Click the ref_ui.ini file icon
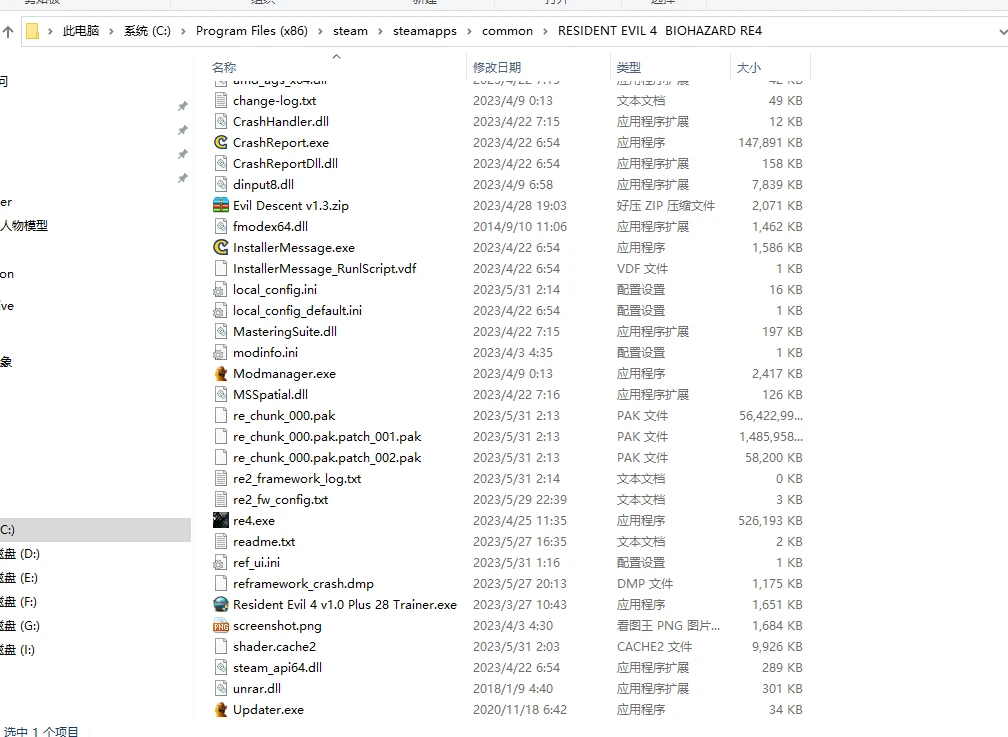 click(220, 563)
